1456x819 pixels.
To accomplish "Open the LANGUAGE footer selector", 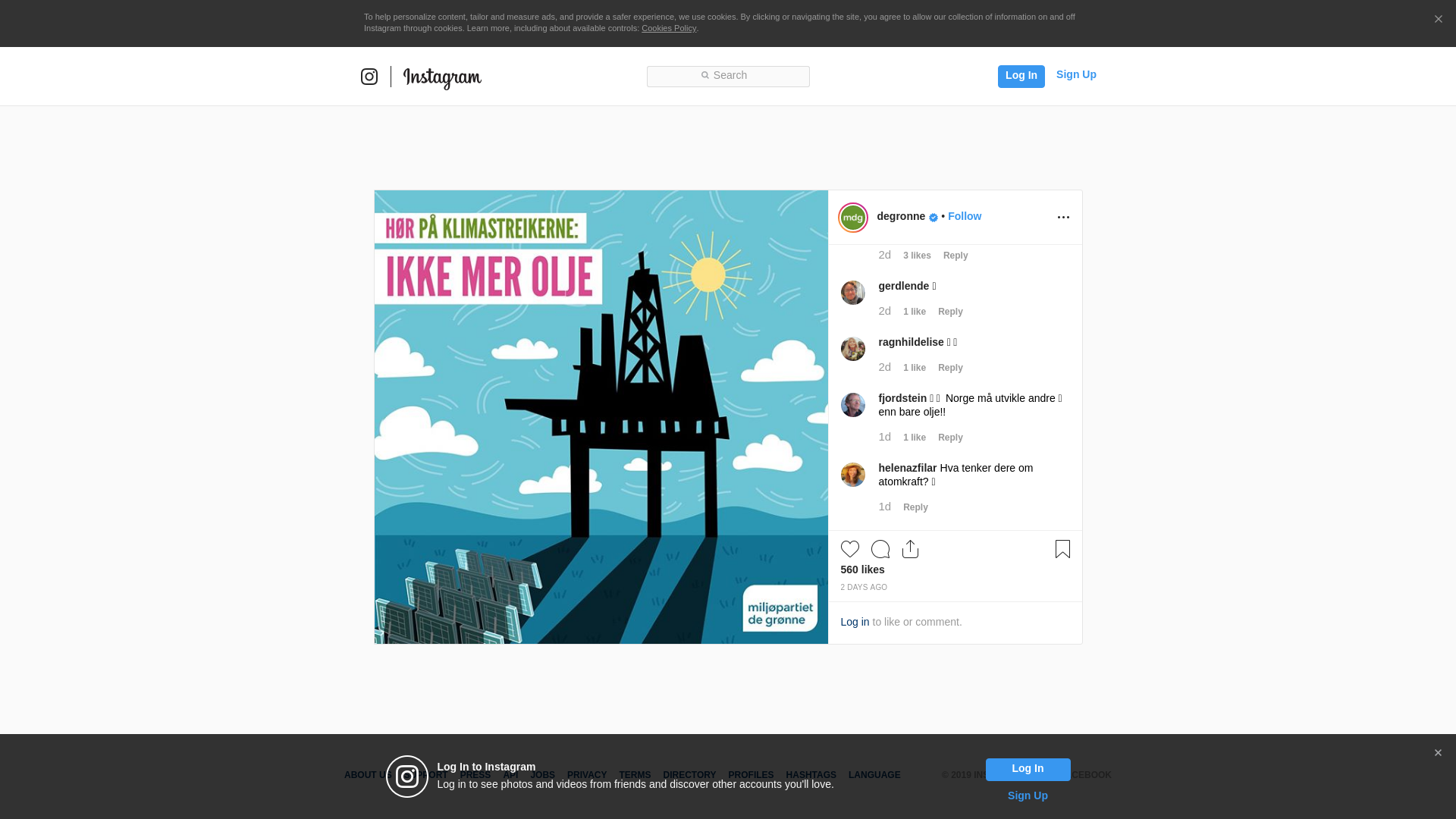I will pos(874,775).
